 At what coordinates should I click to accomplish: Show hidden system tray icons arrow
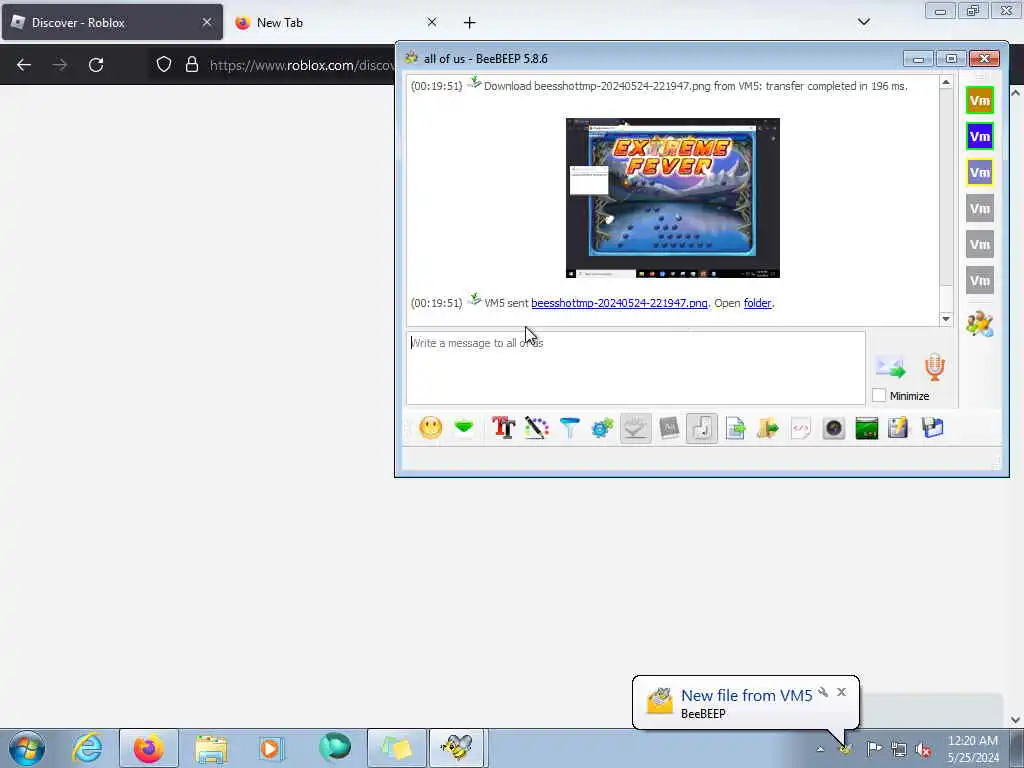click(x=820, y=749)
